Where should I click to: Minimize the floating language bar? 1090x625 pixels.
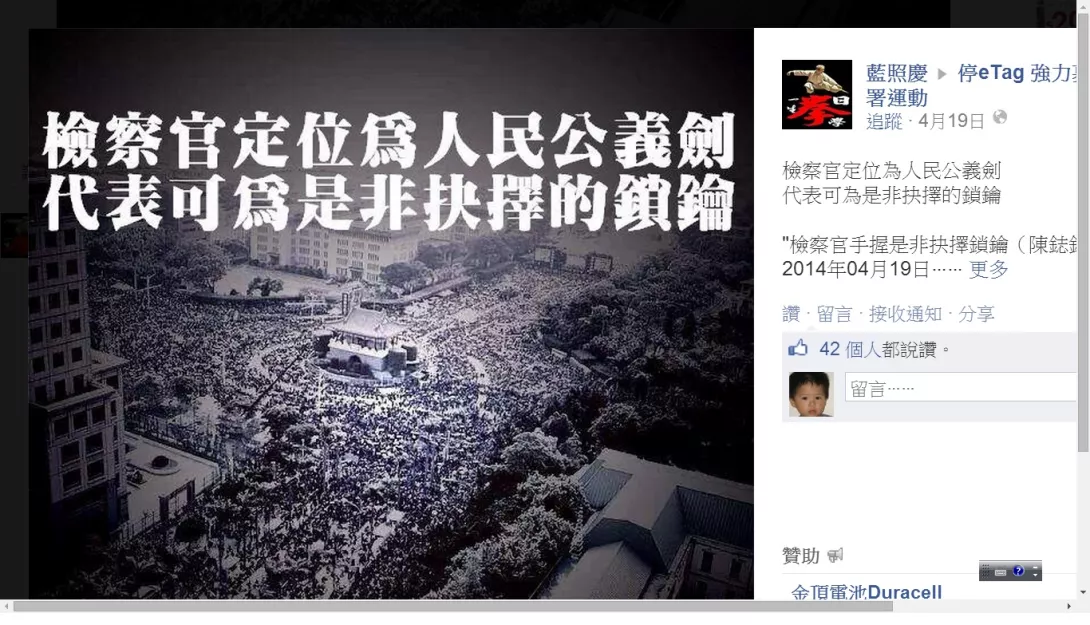pyautogui.click(x=1035, y=567)
